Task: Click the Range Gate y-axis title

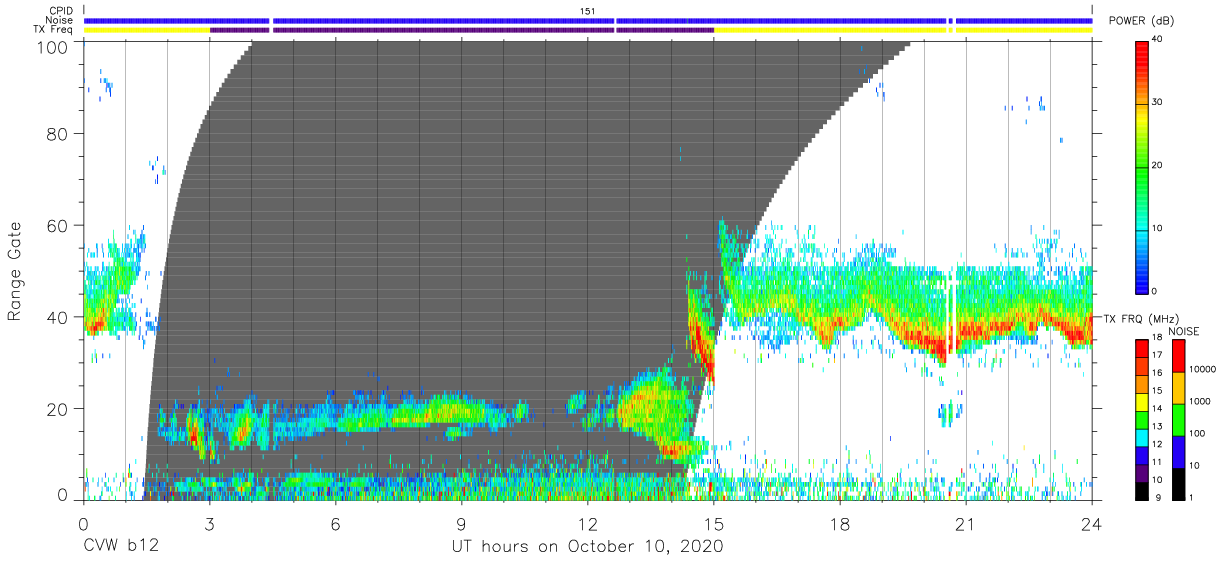Action: pyautogui.click(x=15, y=272)
